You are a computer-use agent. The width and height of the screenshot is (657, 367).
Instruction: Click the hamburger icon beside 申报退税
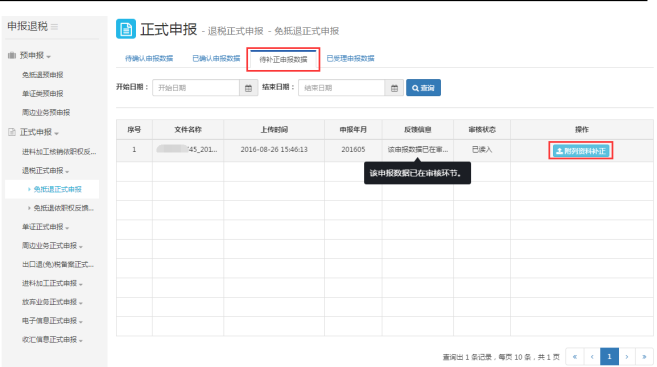pos(54,27)
